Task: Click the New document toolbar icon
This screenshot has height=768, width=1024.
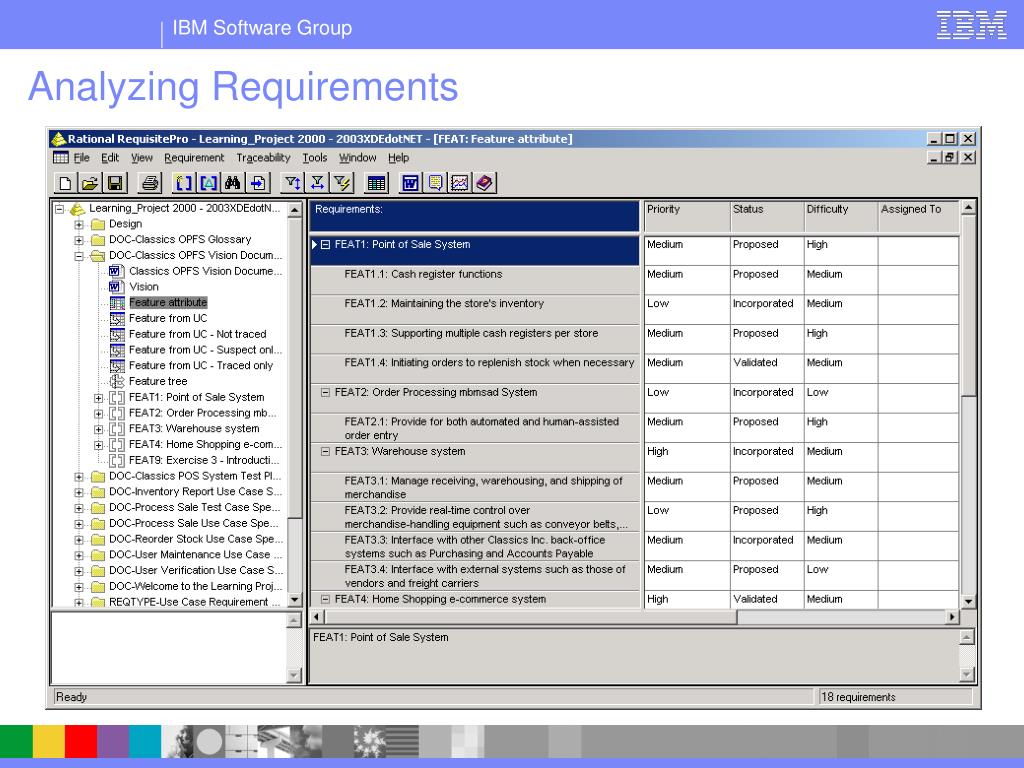Action: click(x=65, y=183)
